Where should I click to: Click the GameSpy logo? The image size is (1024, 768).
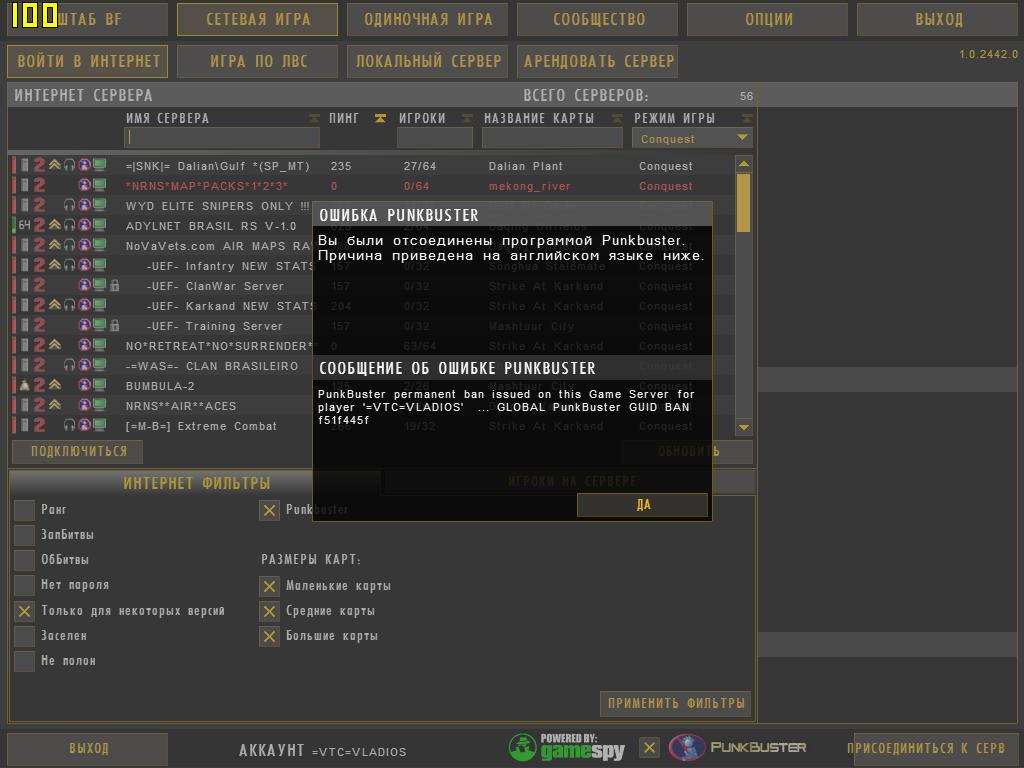pos(566,747)
